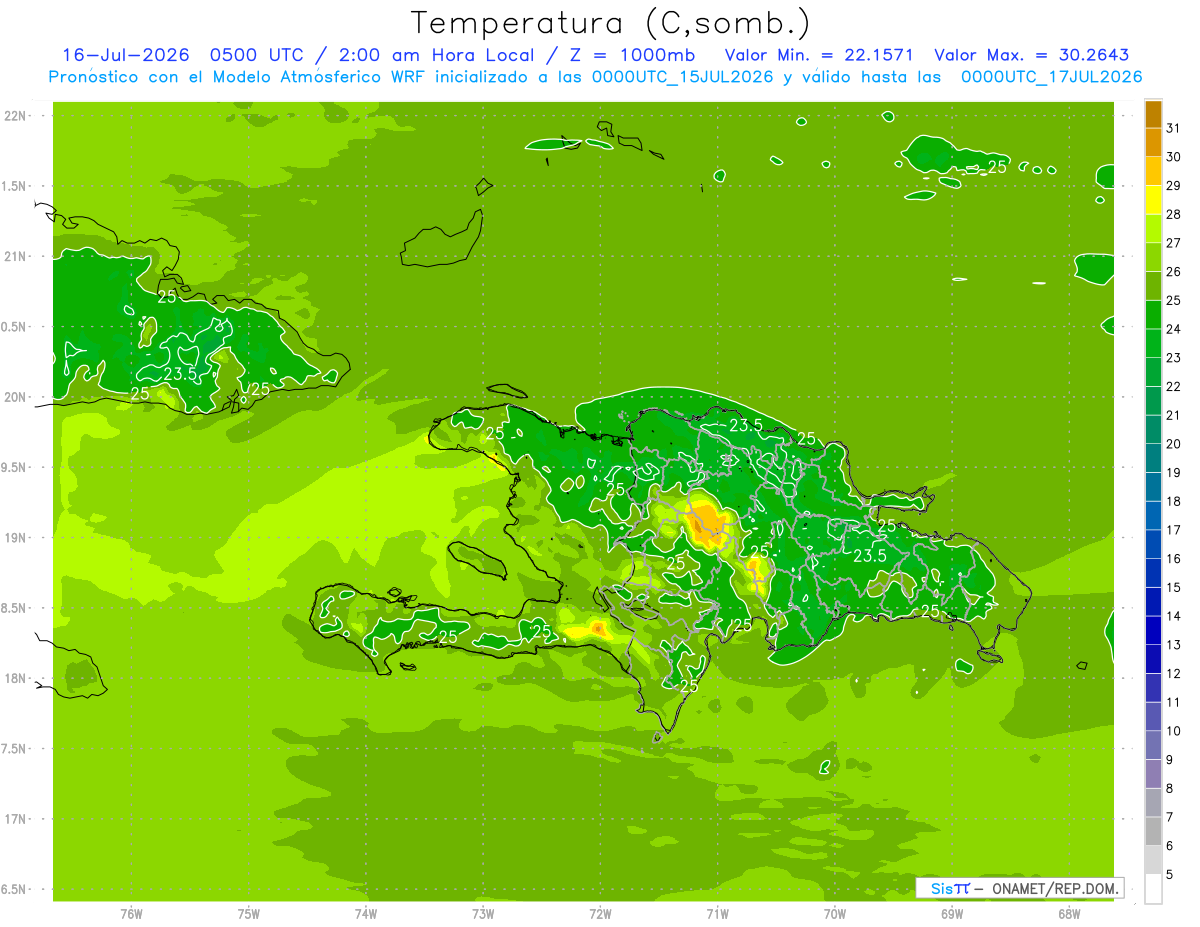Image resolution: width=1200 pixels, height=927 pixels.
Task: Click the "70W" longitude axis label
Action: 835,914
